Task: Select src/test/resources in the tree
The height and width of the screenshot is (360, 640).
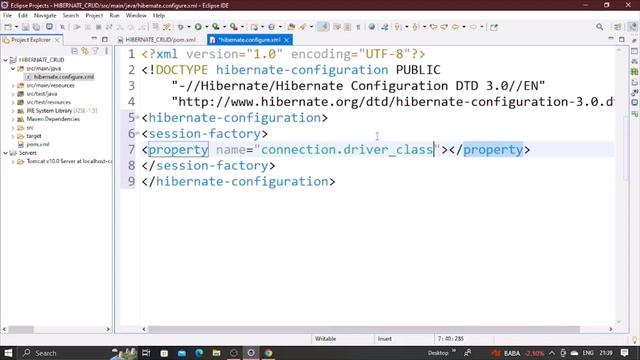Action: [49, 102]
